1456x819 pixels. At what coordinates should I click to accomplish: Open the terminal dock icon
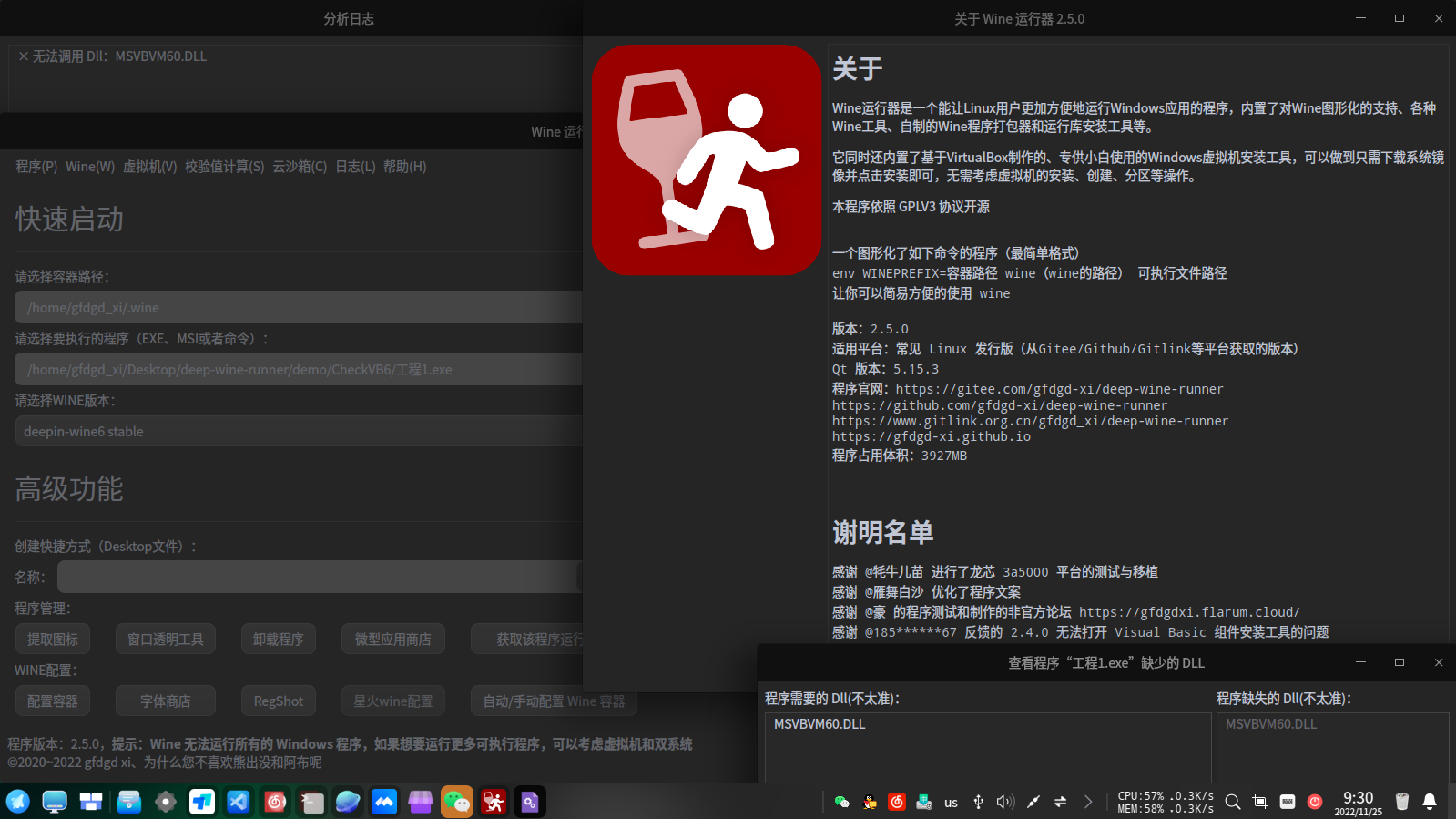coord(311,802)
